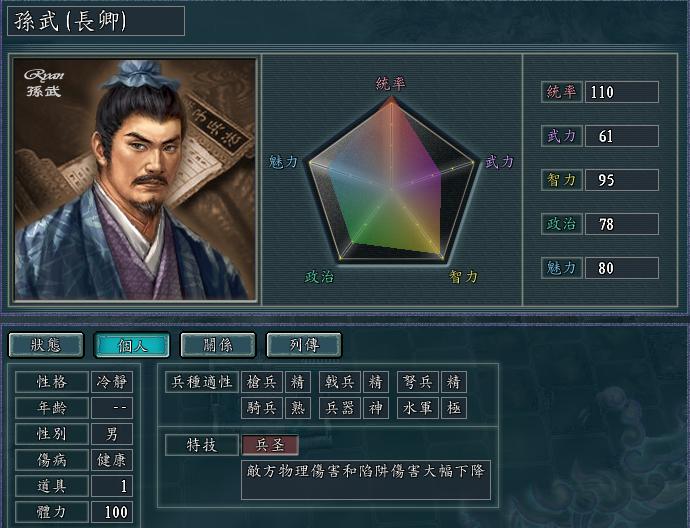Click the 戟兵 troop aptitude cell
Viewport: 690px width, 528px height.
(x=340, y=382)
